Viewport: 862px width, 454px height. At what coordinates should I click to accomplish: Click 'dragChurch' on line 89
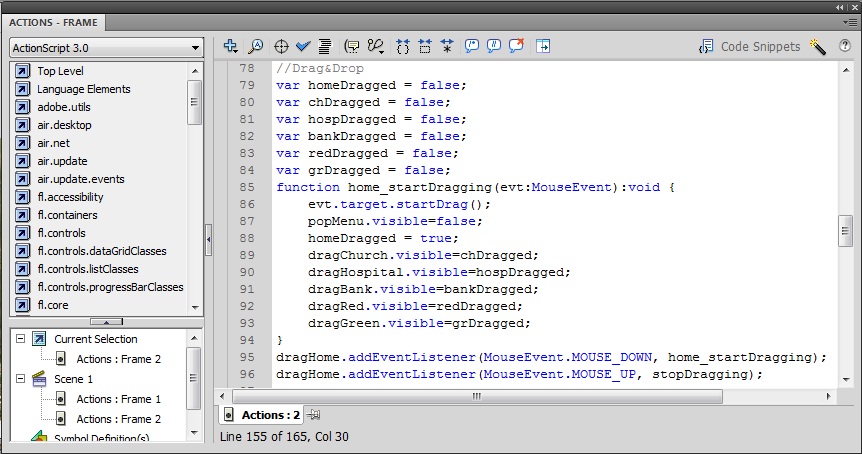click(347, 256)
